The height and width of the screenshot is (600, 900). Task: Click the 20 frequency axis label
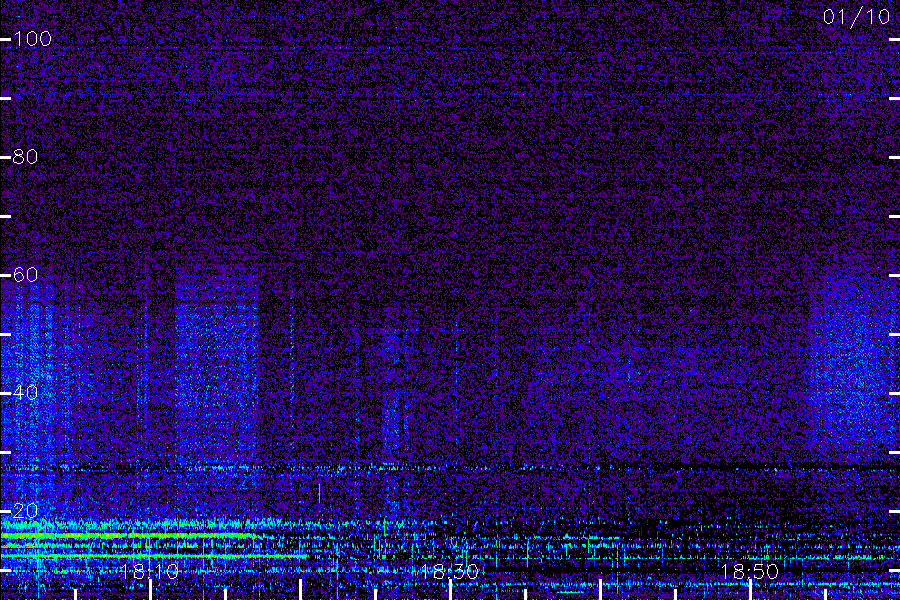[x=26, y=510]
